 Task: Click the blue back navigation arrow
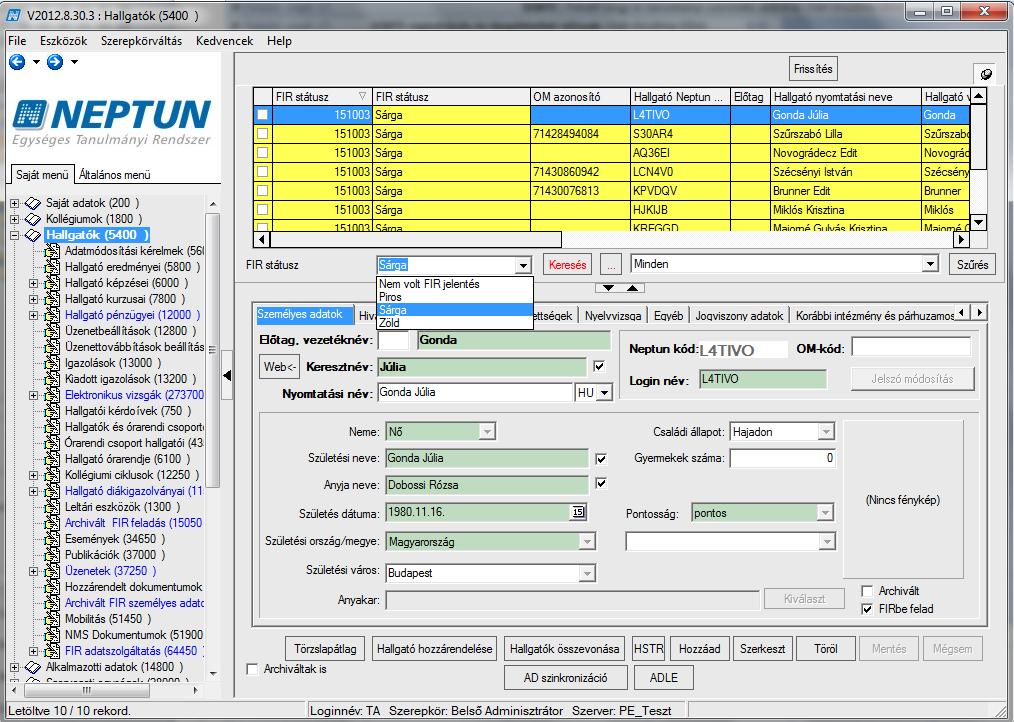coord(17,62)
